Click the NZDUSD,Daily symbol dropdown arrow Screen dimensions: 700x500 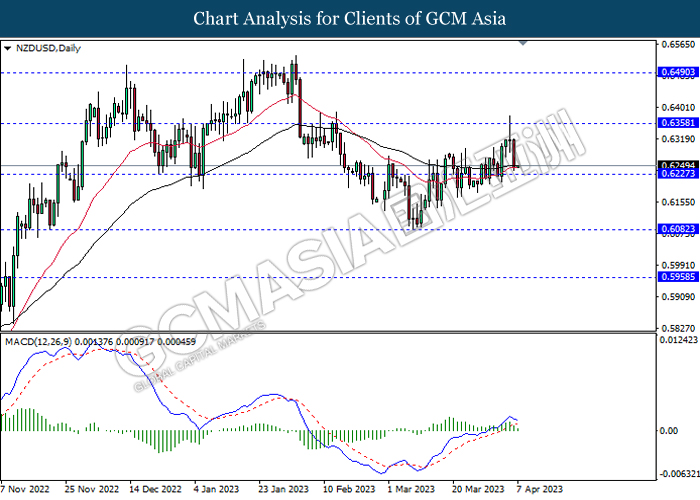pos(7,49)
